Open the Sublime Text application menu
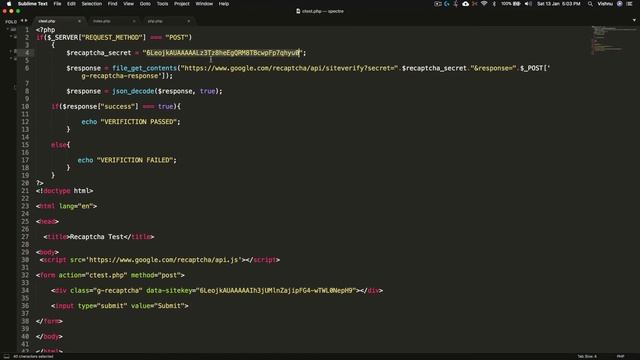Screen dimensions: 640x360 coord(33,4)
